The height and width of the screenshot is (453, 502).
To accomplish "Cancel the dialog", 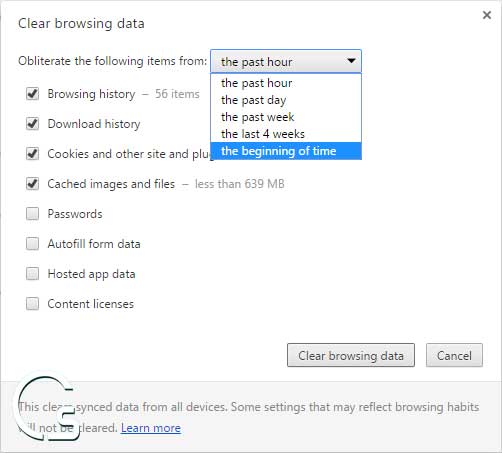I will (454, 355).
